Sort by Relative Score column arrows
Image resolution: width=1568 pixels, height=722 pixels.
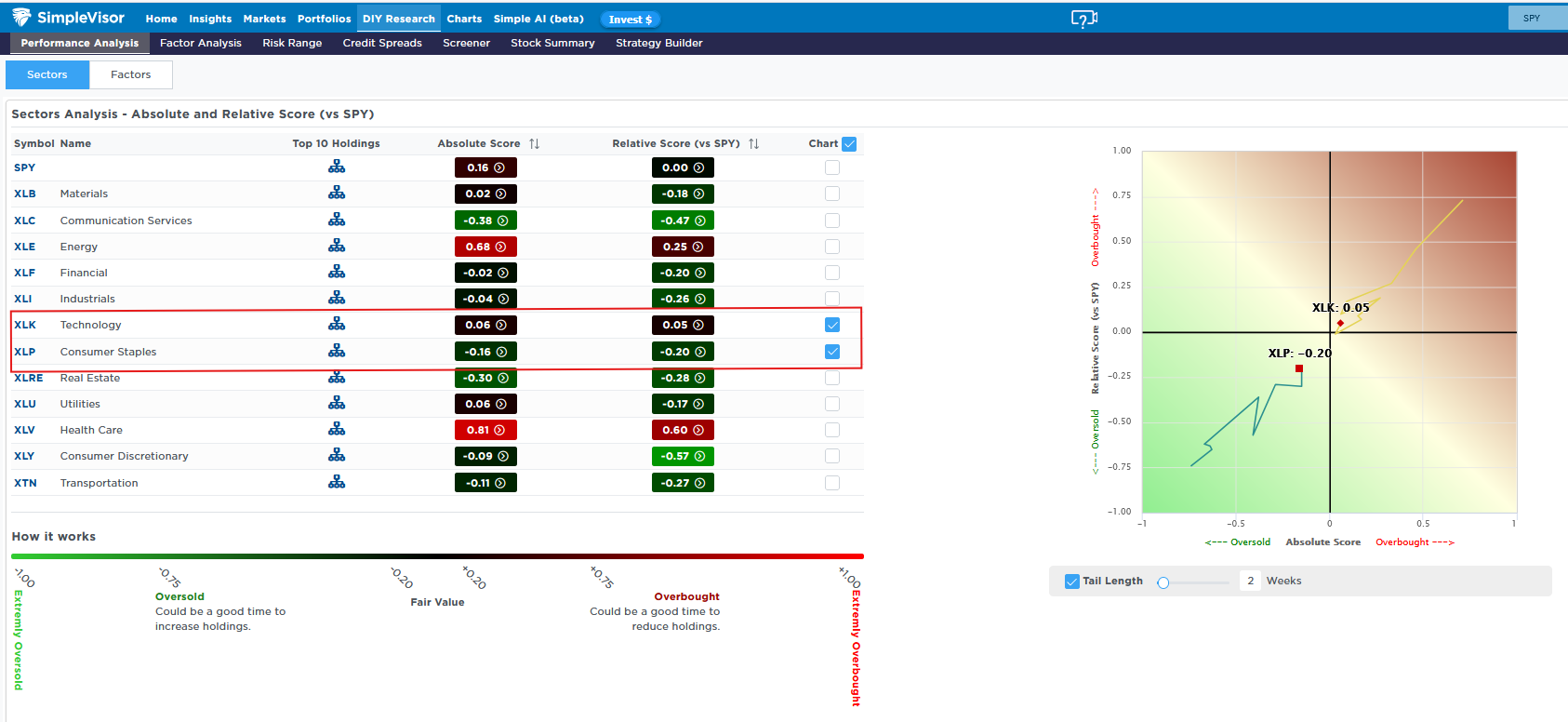pos(753,143)
